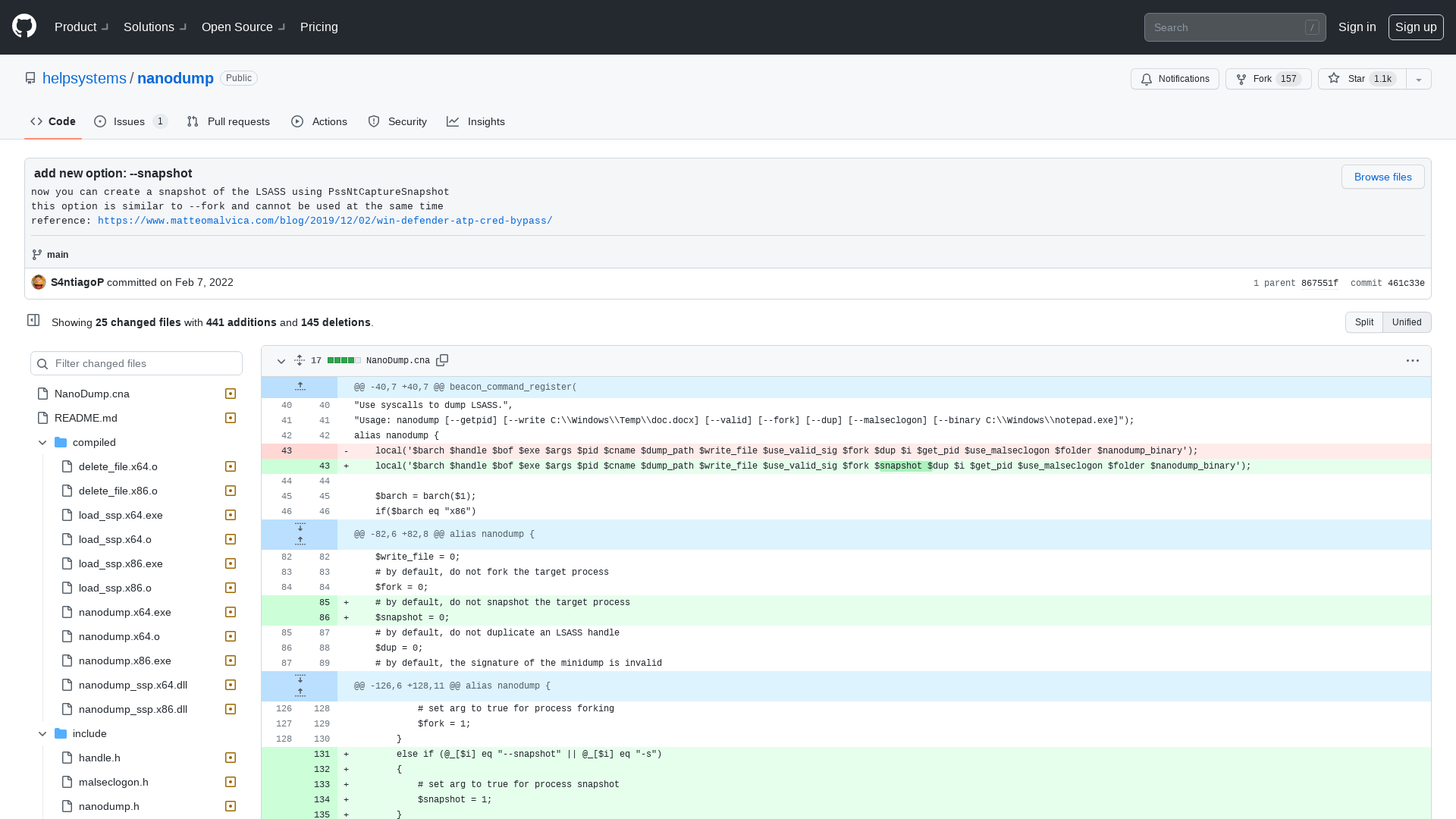The height and width of the screenshot is (819, 1456).
Task: Collapse the compiled folder chevron
Action: pyautogui.click(x=42, y=442)
